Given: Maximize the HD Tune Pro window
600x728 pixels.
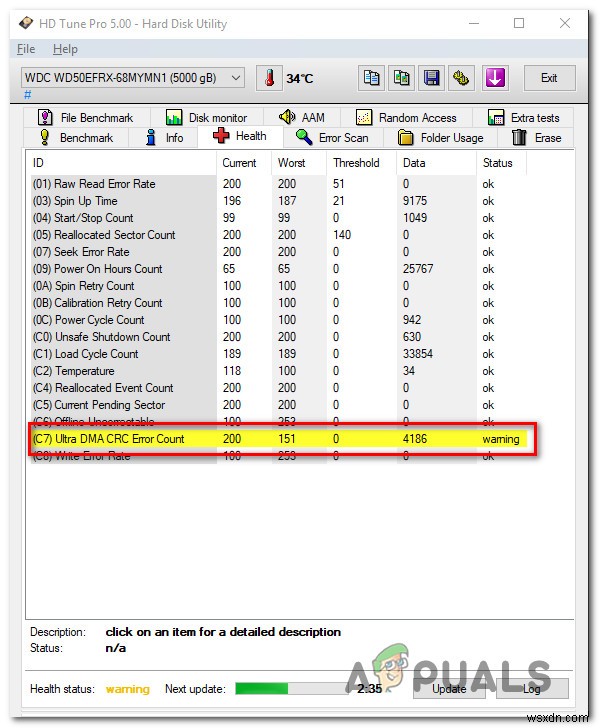Looking at the screenshot, I should [519, 23].
